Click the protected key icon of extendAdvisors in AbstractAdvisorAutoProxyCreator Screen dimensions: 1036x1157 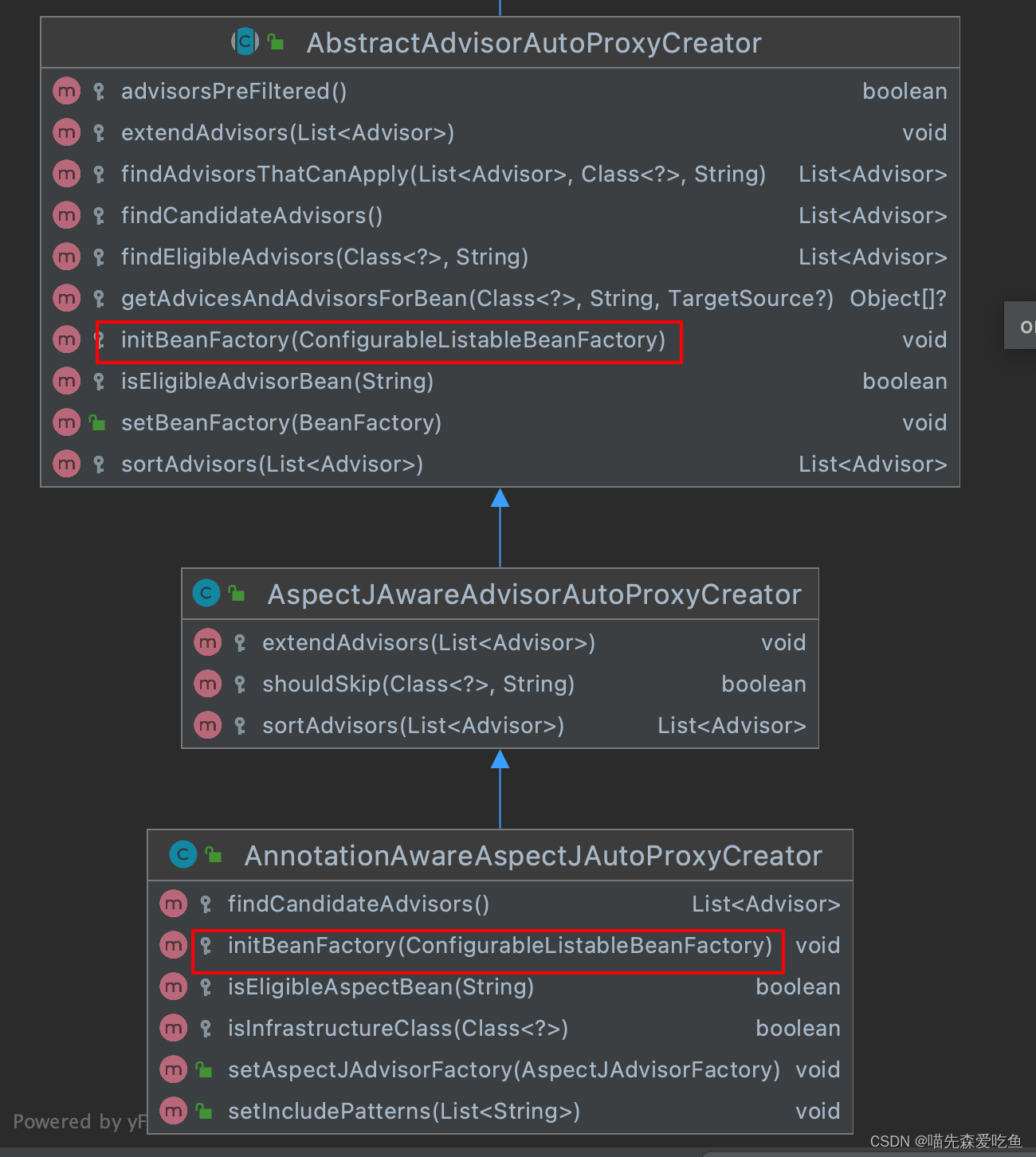coord(99,133)
